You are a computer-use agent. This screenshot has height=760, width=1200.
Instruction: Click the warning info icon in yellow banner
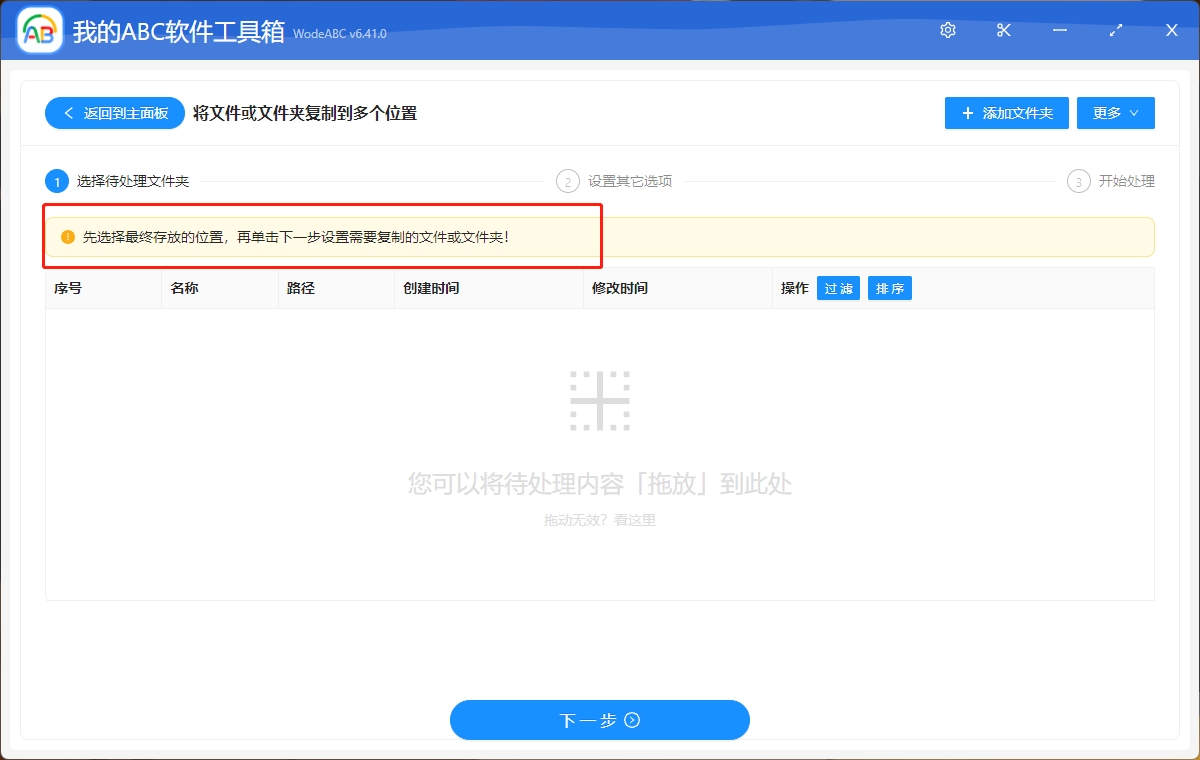click(x=66, y=235)
